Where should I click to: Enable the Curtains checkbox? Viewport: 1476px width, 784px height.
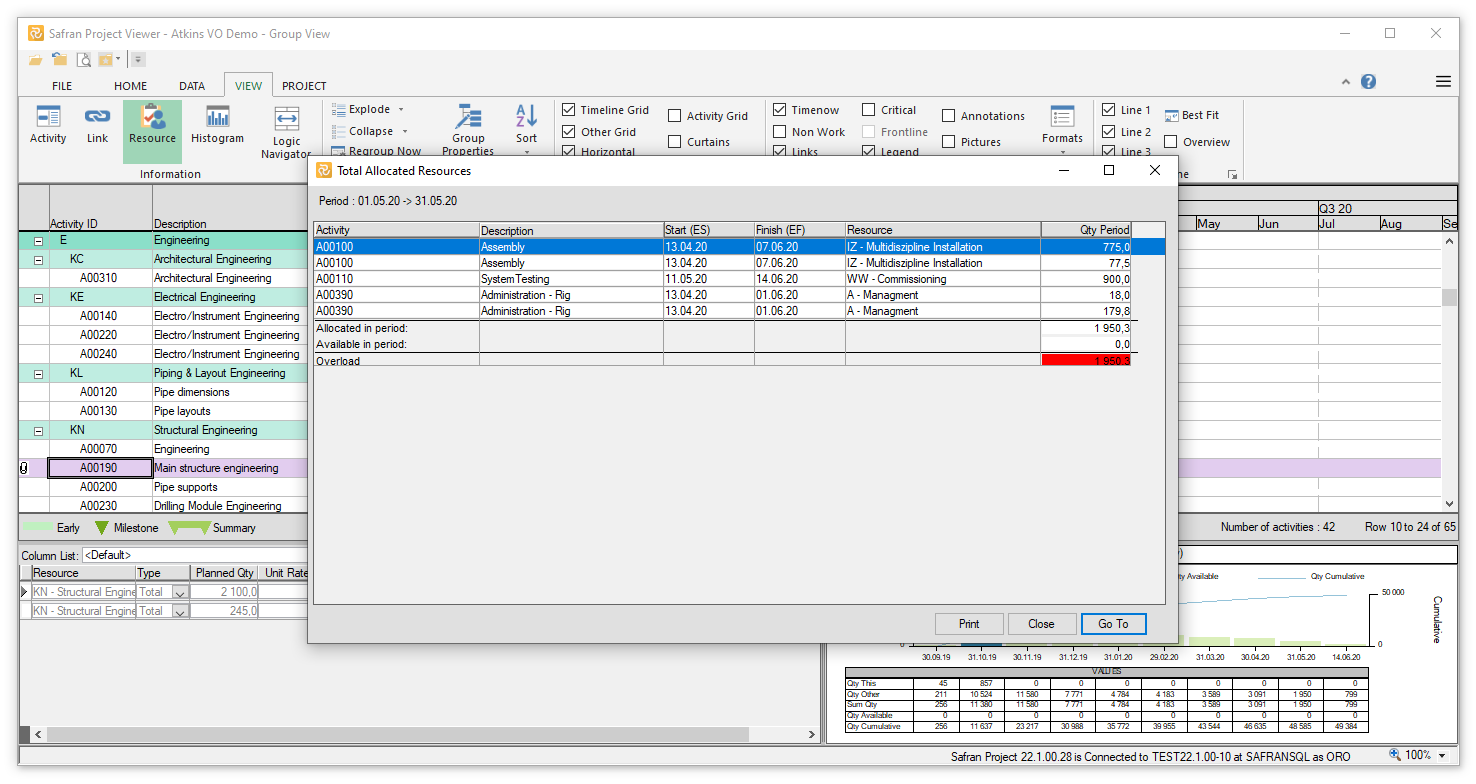click(x=675, y=142)
